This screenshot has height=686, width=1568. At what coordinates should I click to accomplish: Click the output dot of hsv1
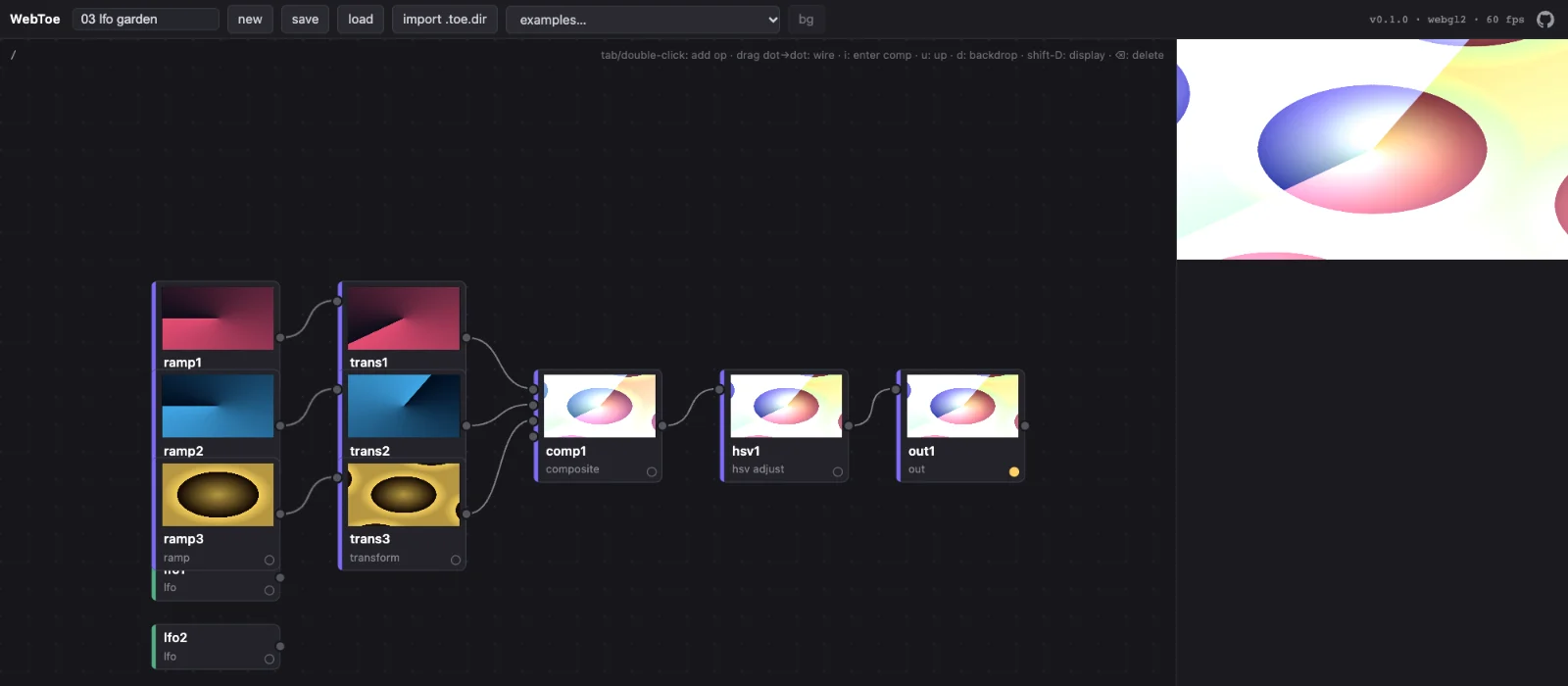(849, 425)
